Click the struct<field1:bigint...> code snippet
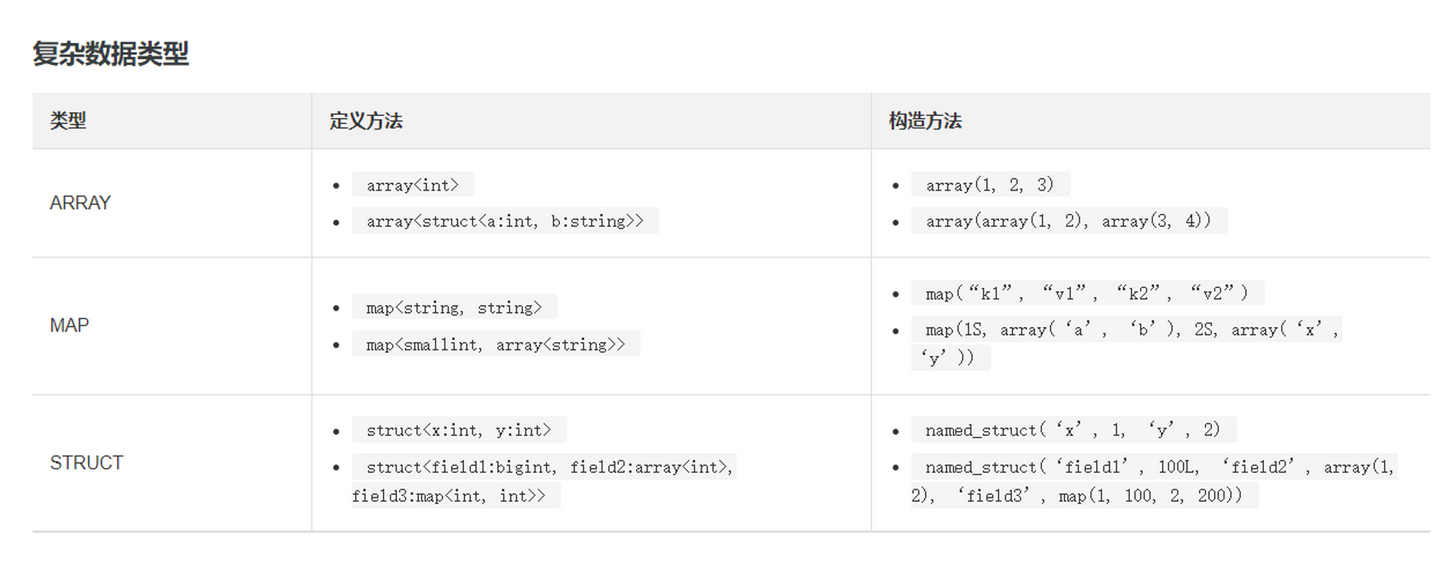The height and width of the screenshot is (564, 1440). 544,481
